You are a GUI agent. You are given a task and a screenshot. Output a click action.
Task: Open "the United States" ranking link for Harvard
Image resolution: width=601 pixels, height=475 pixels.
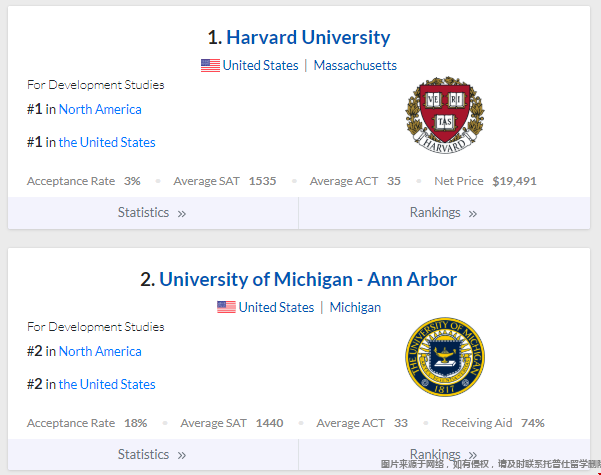pyautogui.click(x=107, y=143)
